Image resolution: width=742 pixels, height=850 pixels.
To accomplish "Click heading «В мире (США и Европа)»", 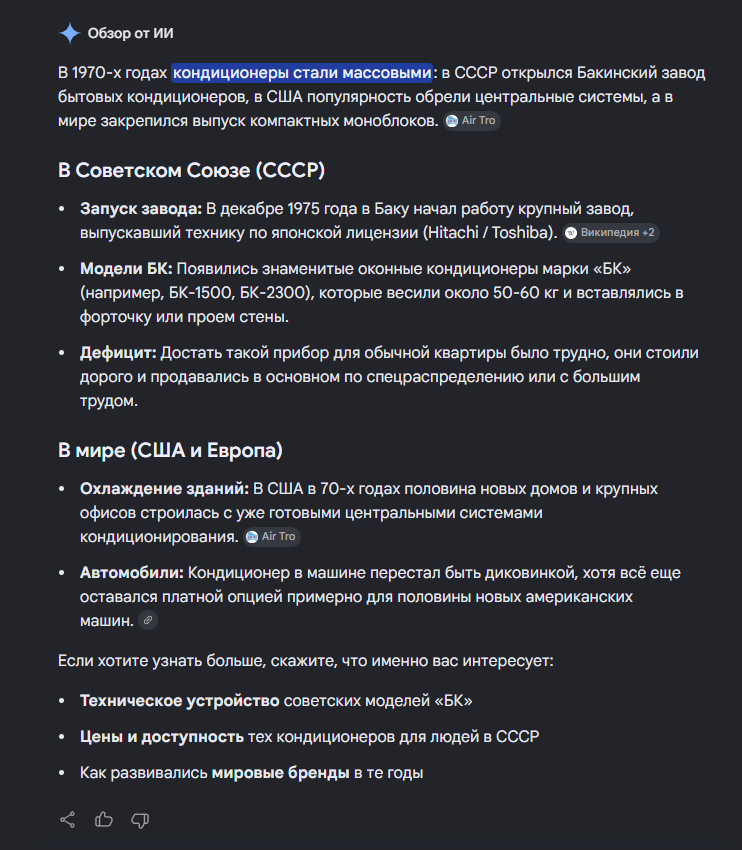I will (170, 450).
